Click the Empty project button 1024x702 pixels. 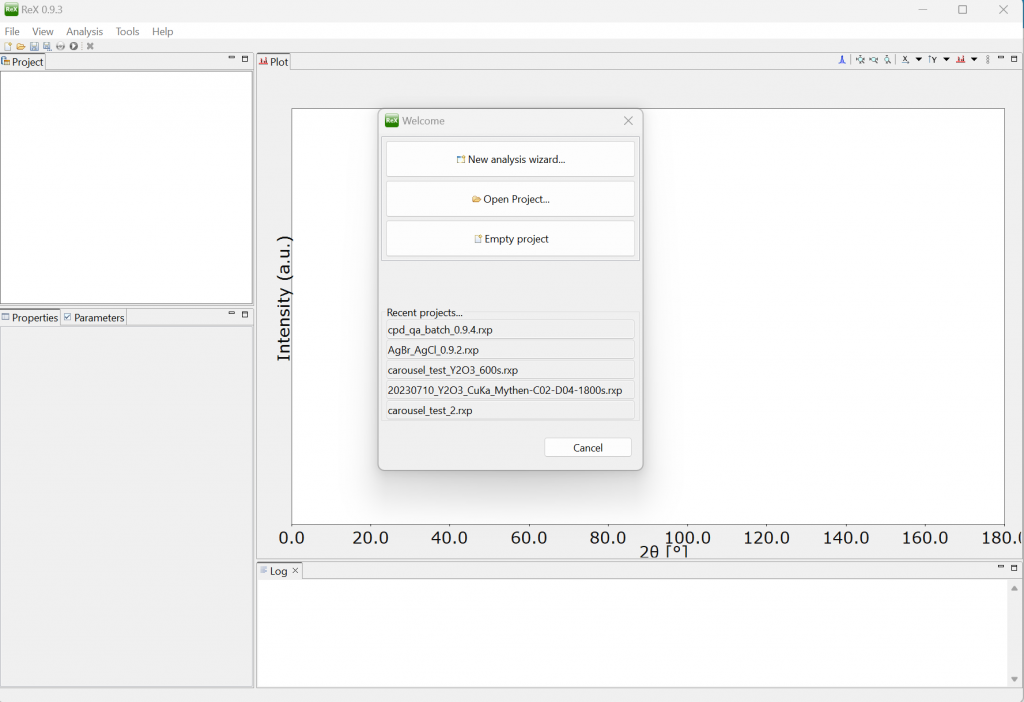510,239
